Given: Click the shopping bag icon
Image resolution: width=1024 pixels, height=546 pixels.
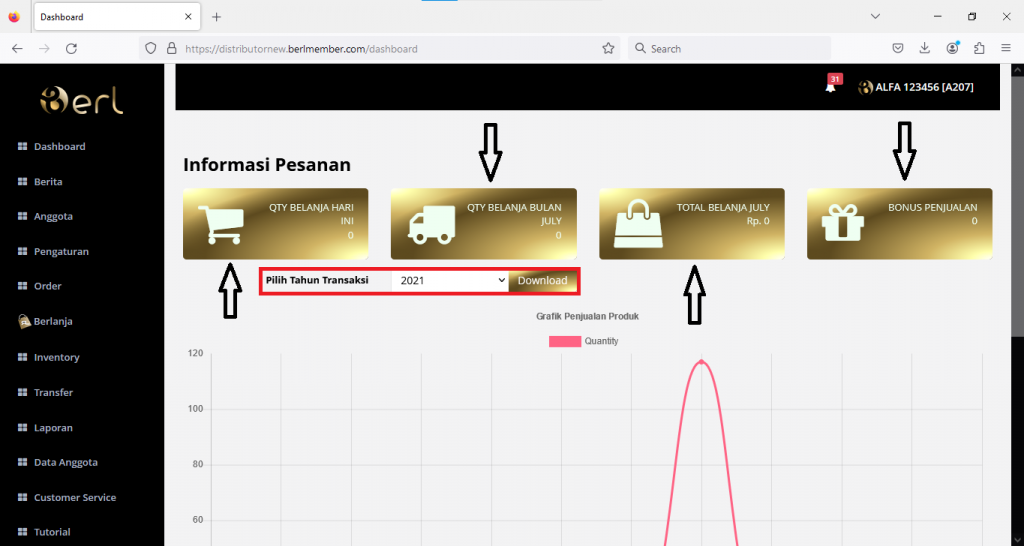Looking at the screenshot, I should 637,223.
